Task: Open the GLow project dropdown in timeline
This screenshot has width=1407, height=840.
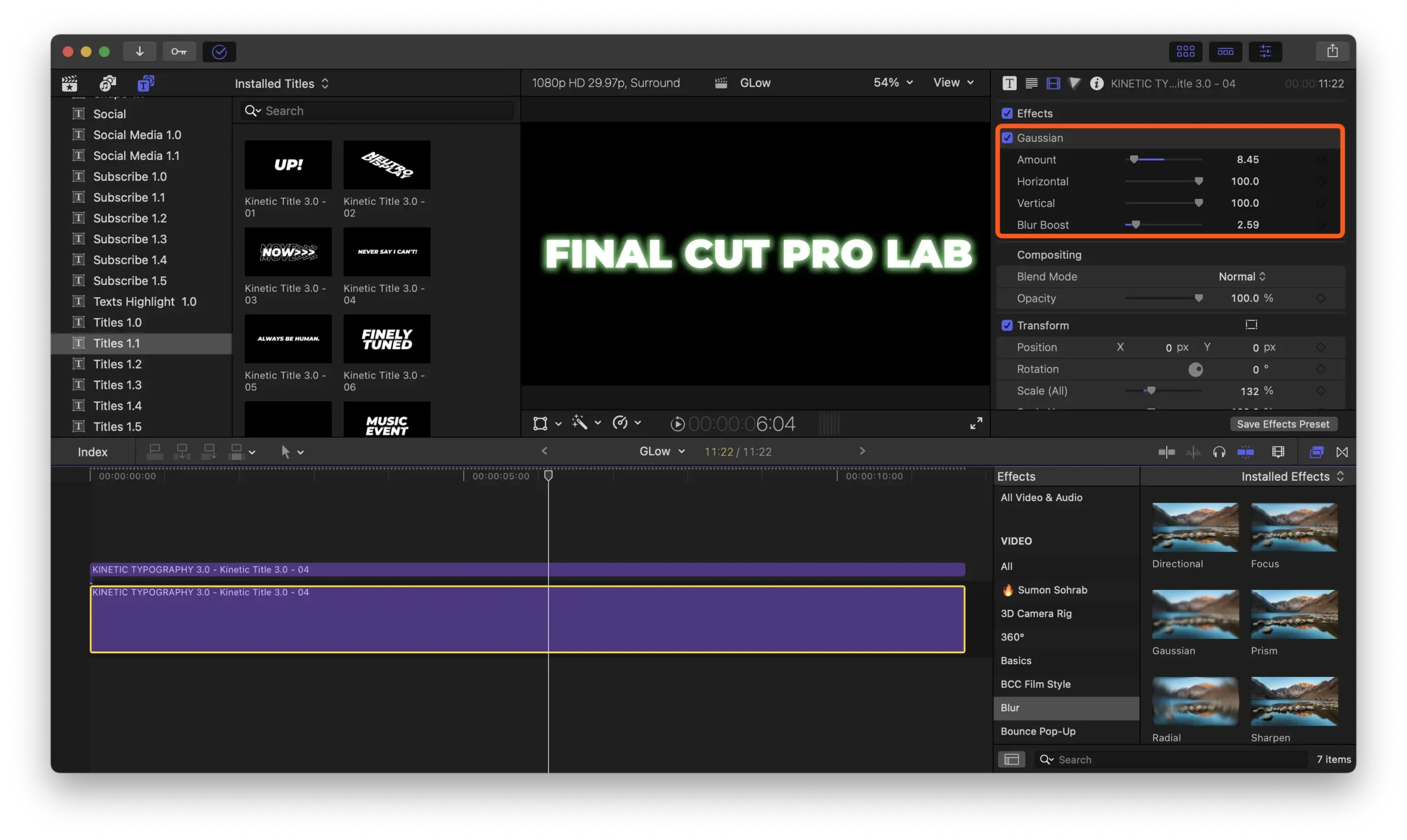Action: (662, 451)
